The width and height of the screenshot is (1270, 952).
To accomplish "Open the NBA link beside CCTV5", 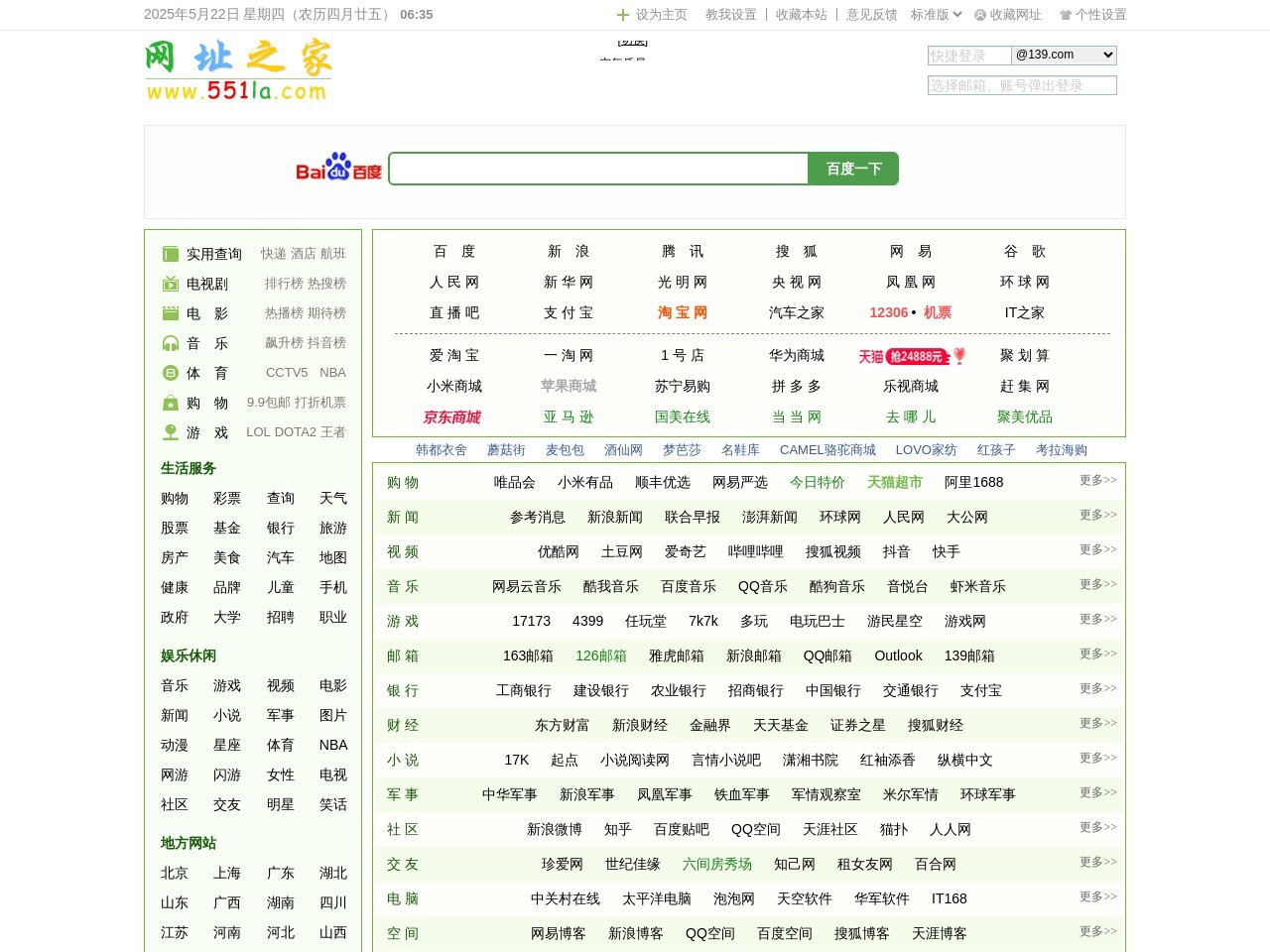I will (332, 373).
